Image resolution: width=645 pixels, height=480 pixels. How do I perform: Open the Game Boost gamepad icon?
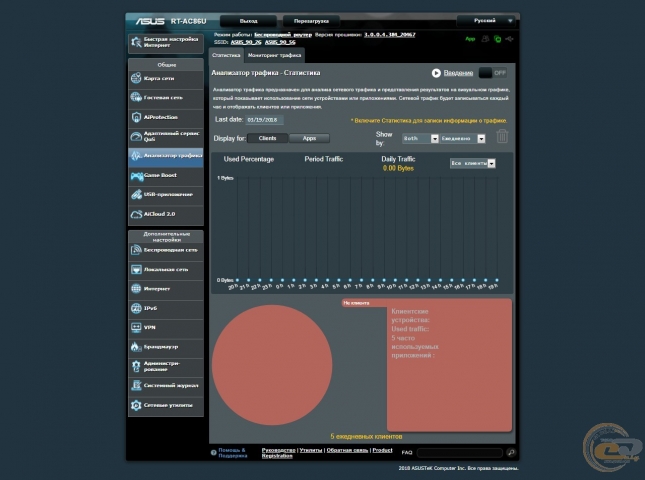(x=136, y=175)
